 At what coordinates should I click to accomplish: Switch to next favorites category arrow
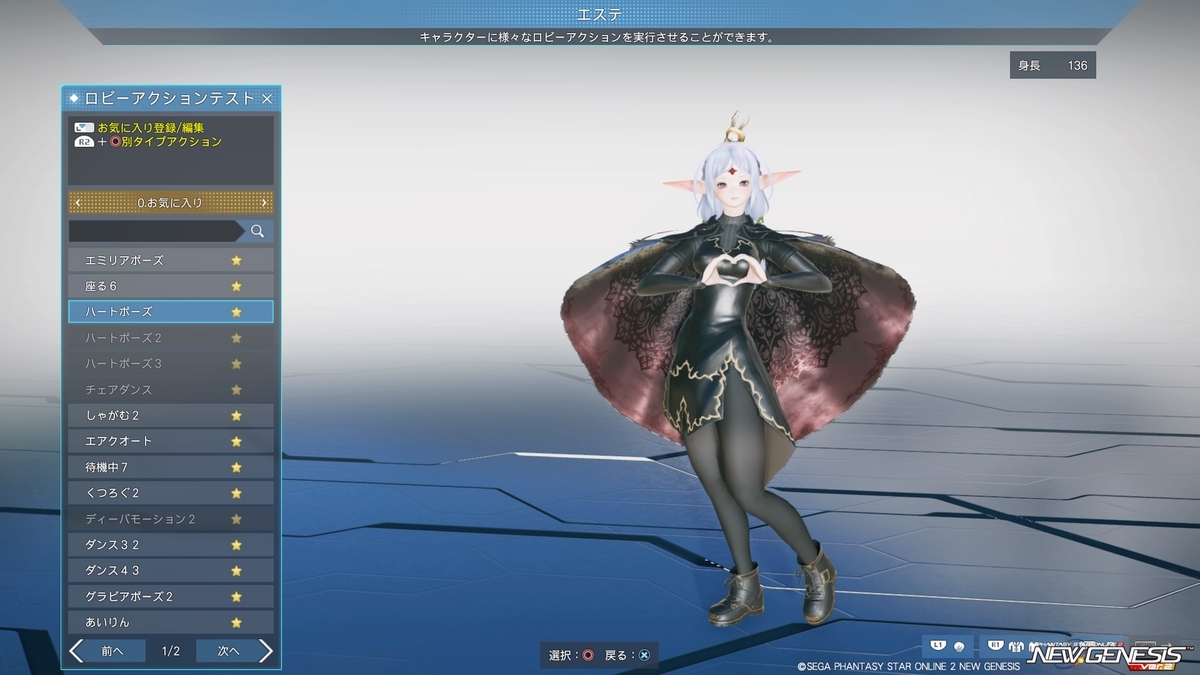click(x=264, y=203)
